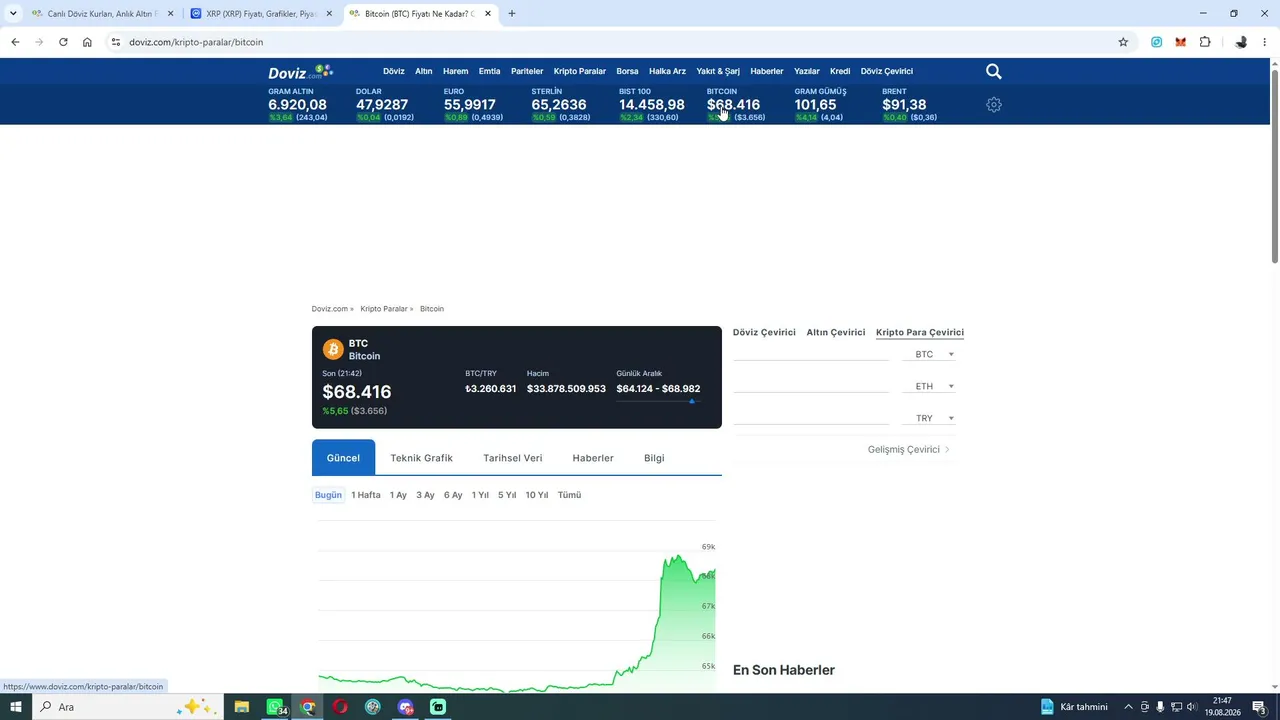Screen dimensions: 1280x720
Task: Select 3 Ay chart range
Action: 425,495
